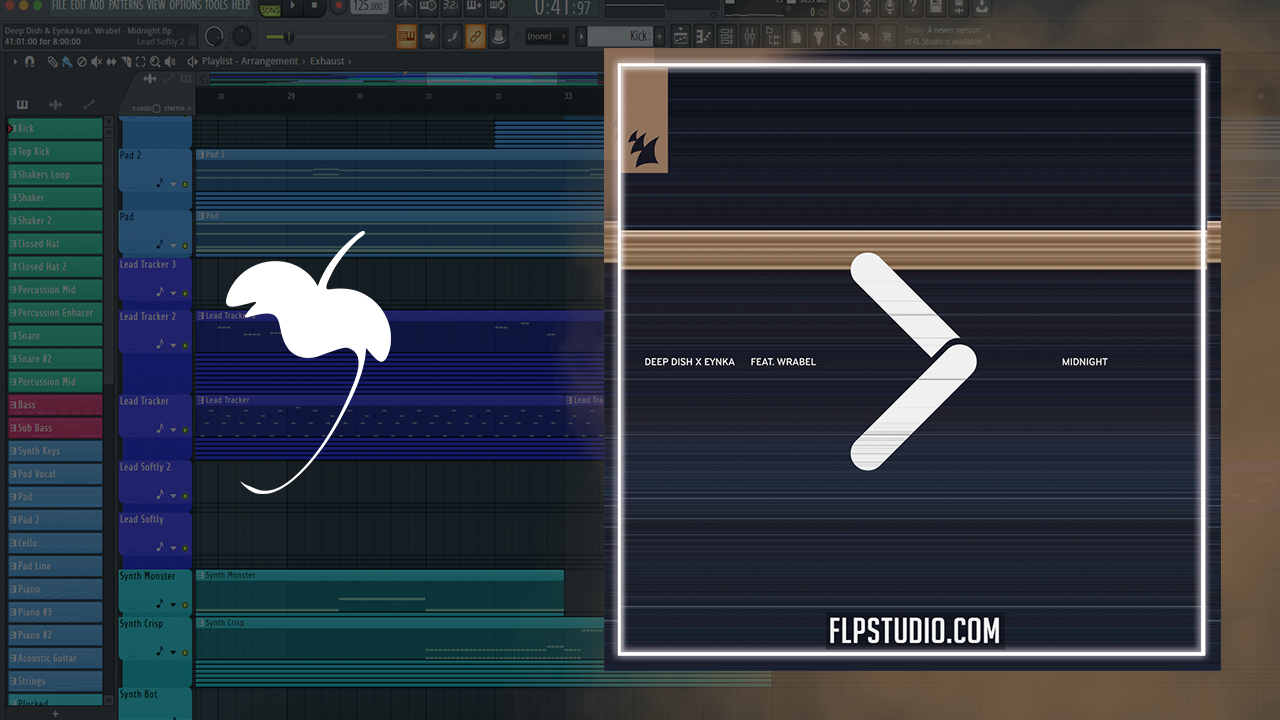Image resolution: width=1280 pixels, height=720 pixels.
Task: Toggle the multilink to controllers icon
Action: (452, 37)
